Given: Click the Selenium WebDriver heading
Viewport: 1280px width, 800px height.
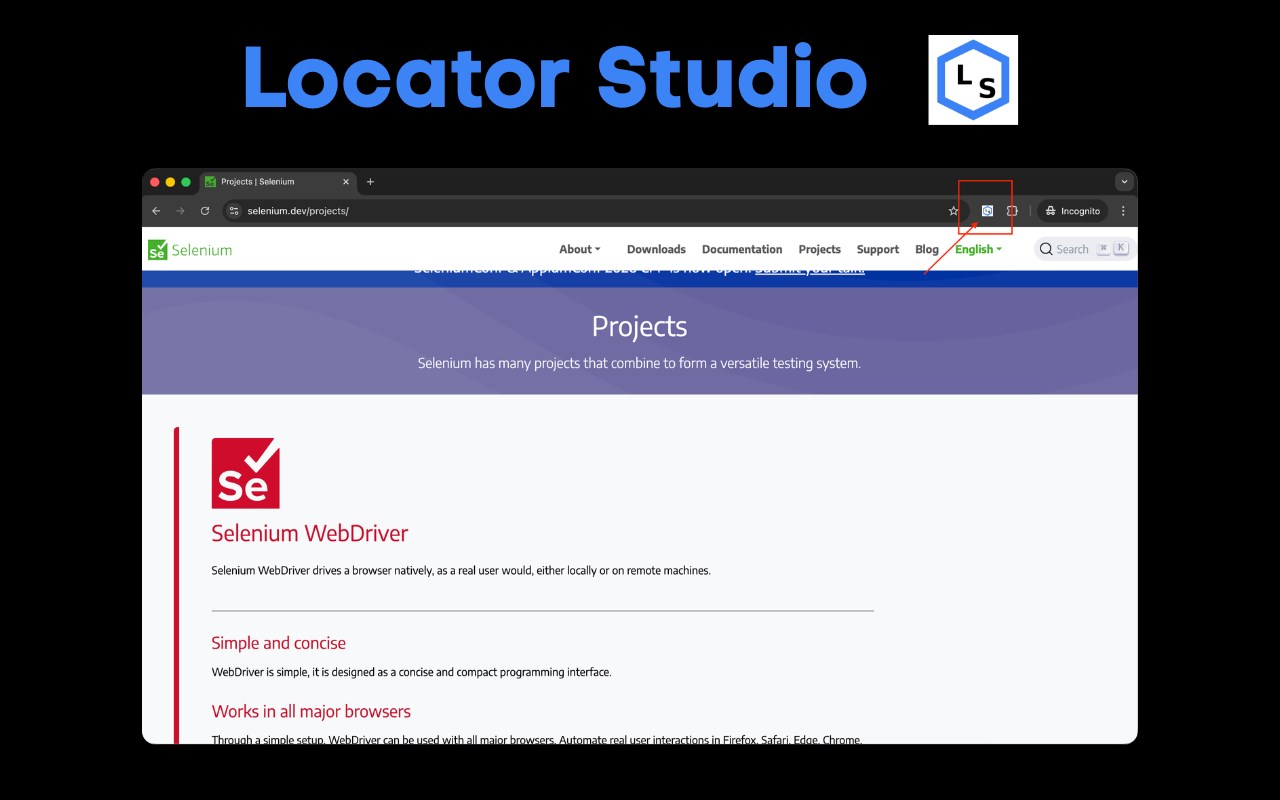Looking at the screenshot, I should point(310,533).
